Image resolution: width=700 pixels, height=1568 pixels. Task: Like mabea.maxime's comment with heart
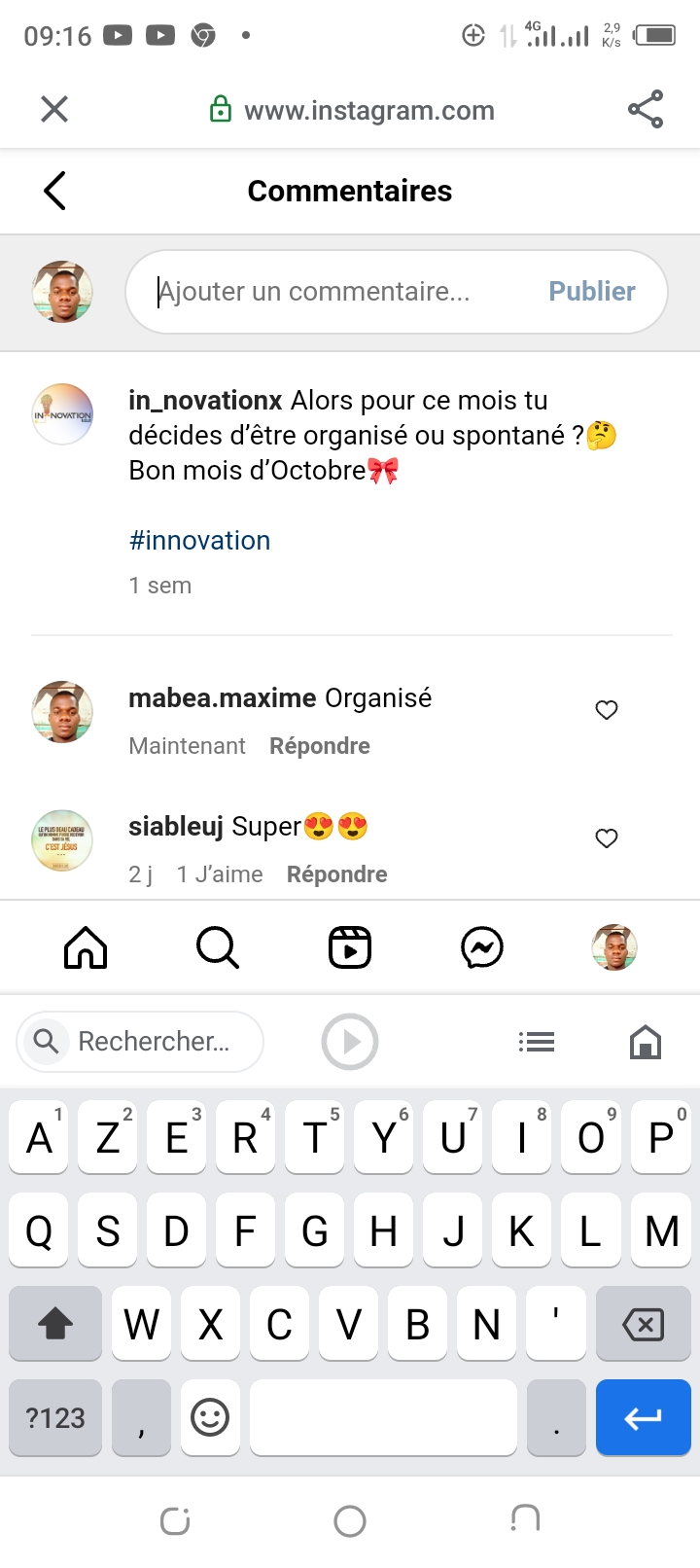(607, 710)
